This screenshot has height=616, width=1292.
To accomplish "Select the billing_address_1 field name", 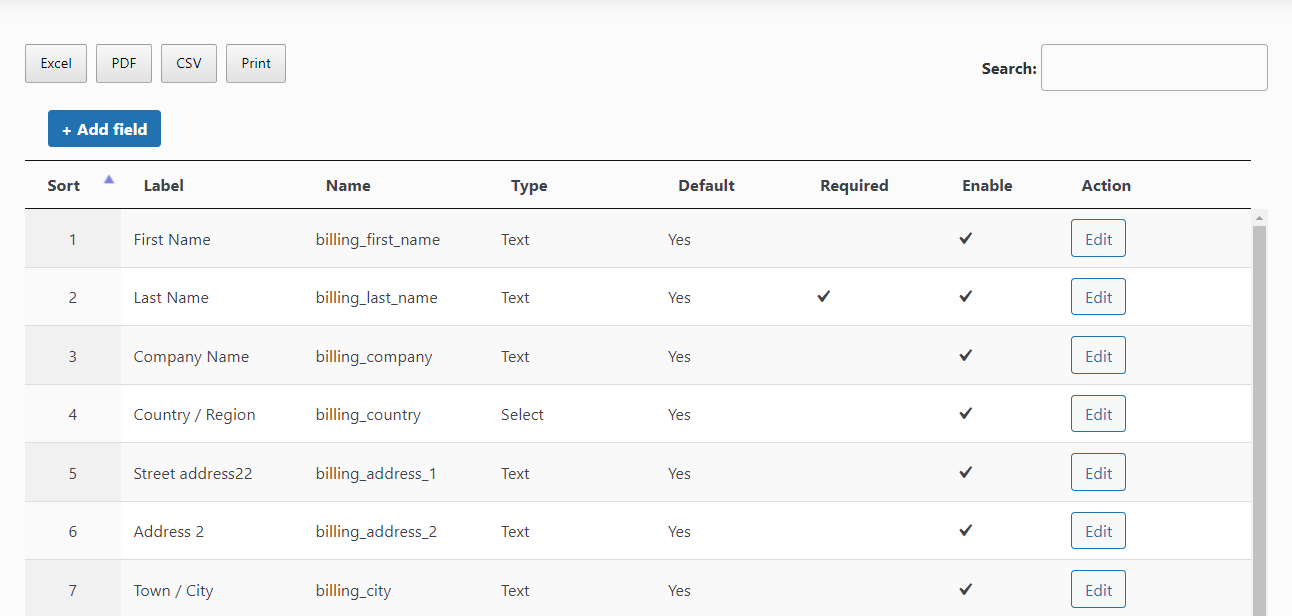I will coord(377,473).
